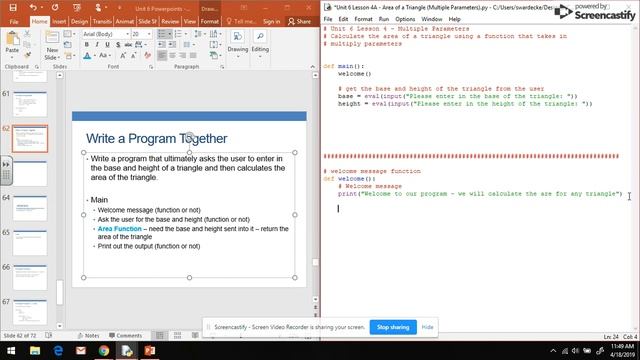The width and height of the screenshot is (640, 360).
Task: Clear all formatting icon
Action: [x=147, y=56]
